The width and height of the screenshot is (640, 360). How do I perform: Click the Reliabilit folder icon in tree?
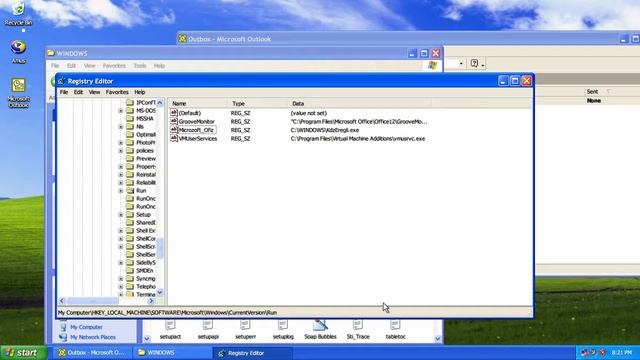pyautogui.click(x=130, y=182)
